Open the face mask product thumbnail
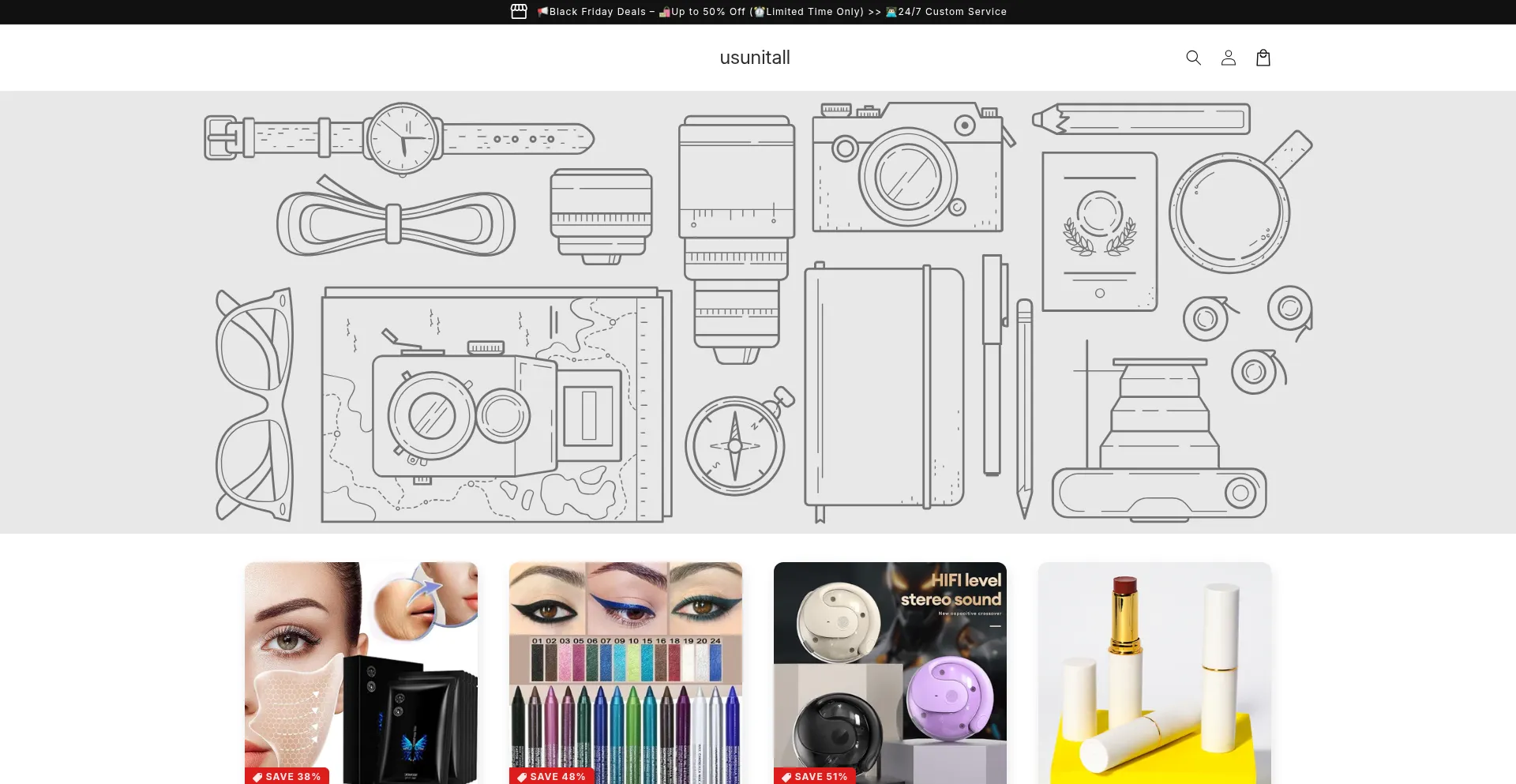The width and height of the screenshot is (1516, 784). pyautogui.click(x=361, y=673)
